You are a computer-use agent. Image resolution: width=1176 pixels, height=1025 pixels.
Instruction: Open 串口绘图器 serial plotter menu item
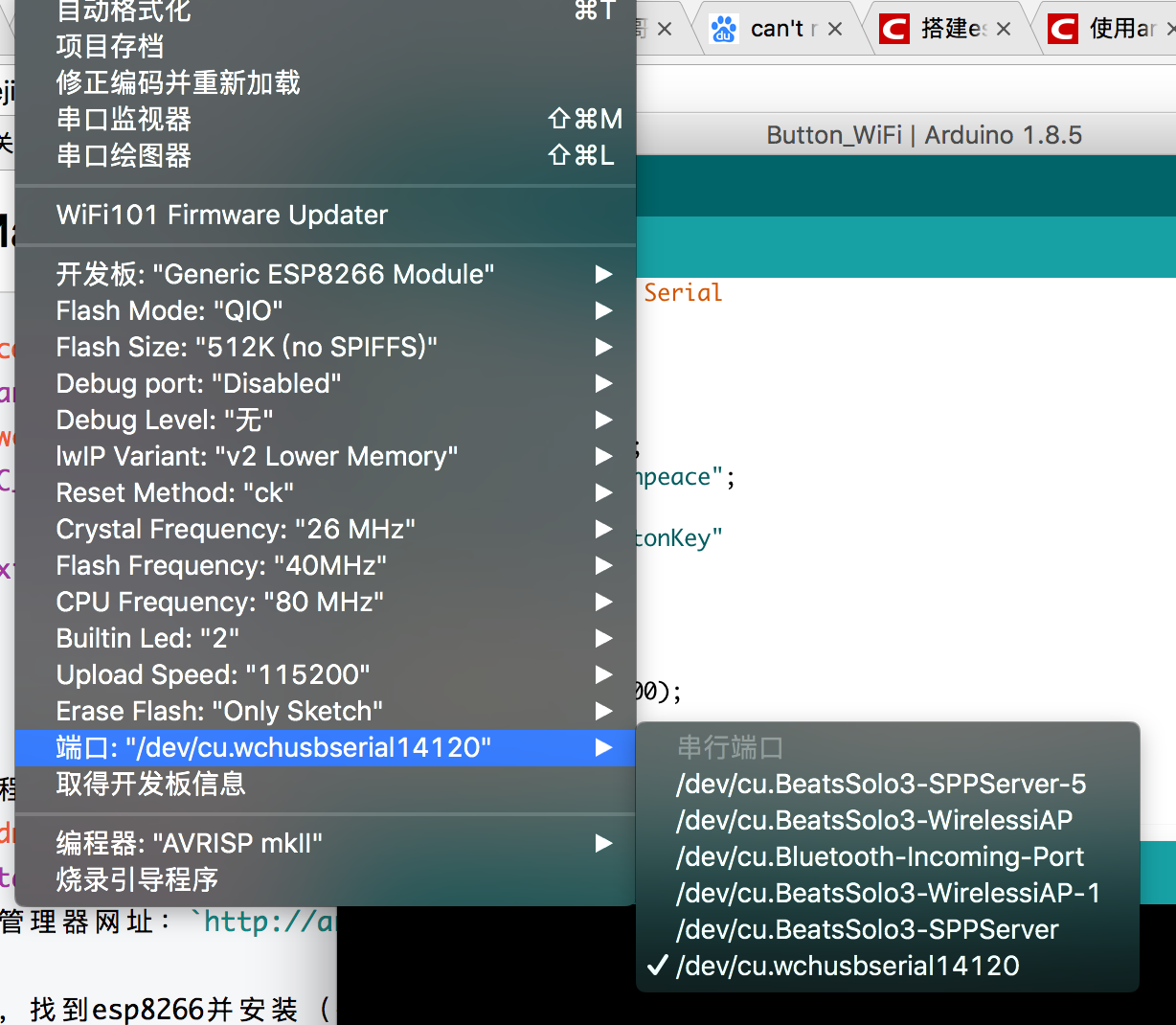[326, 155]
